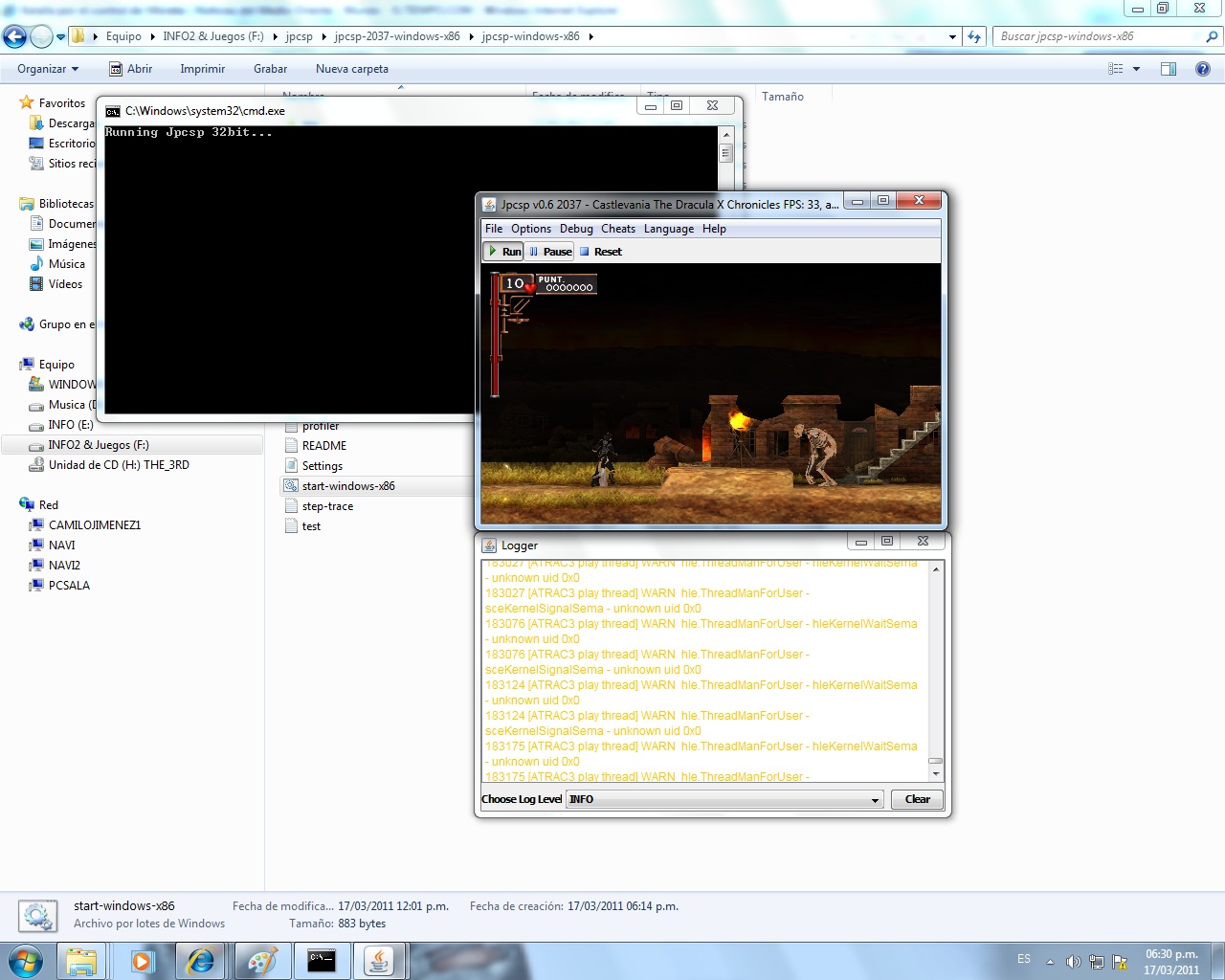Click Equipo in the breadcrumb path
The image size is (1225, 980).
(123, 36)
